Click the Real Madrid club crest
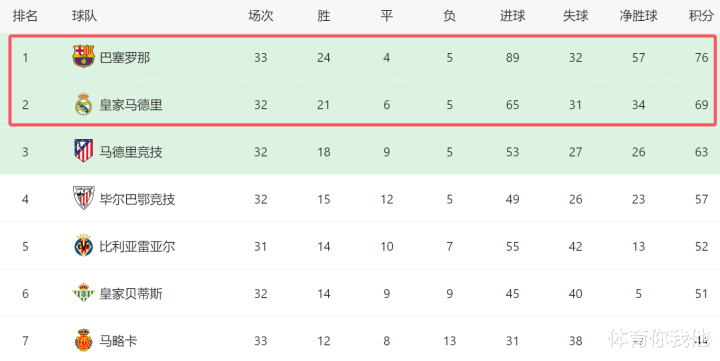This screenshot has width=720, height=361. pos(84,104)
